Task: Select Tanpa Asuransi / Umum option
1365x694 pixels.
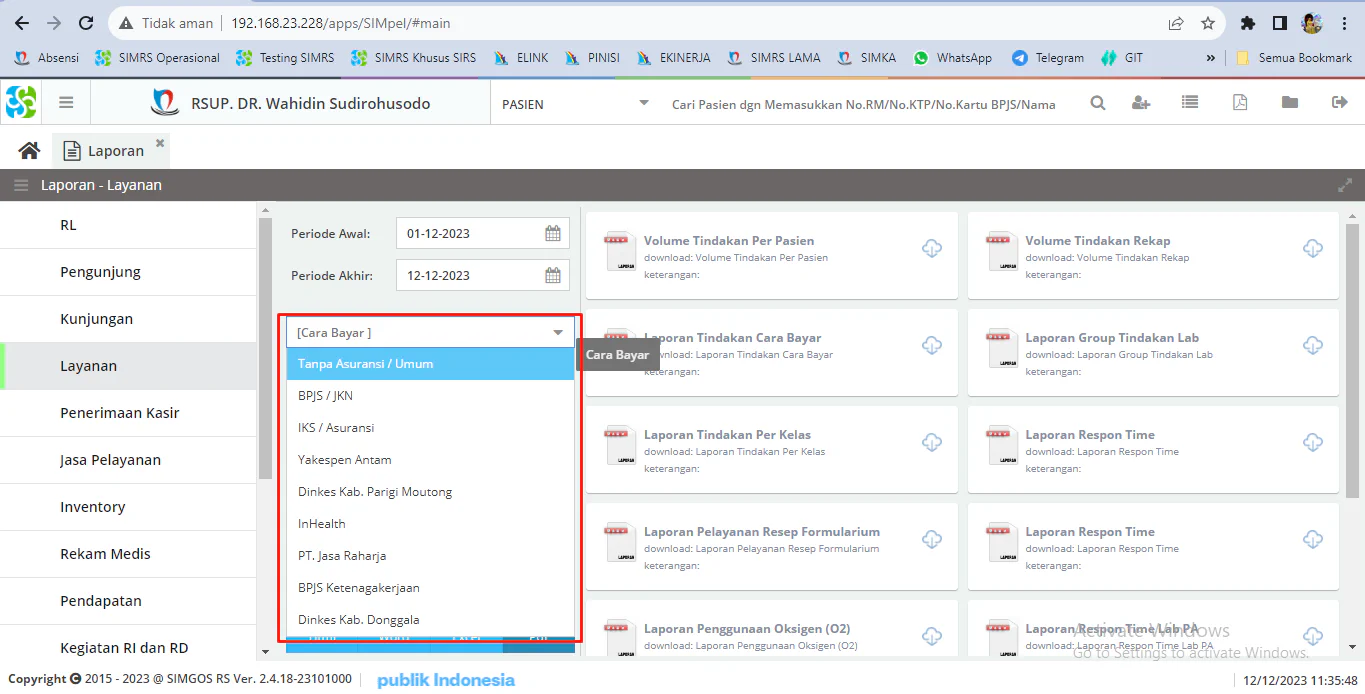Action: tap(430, 364)
